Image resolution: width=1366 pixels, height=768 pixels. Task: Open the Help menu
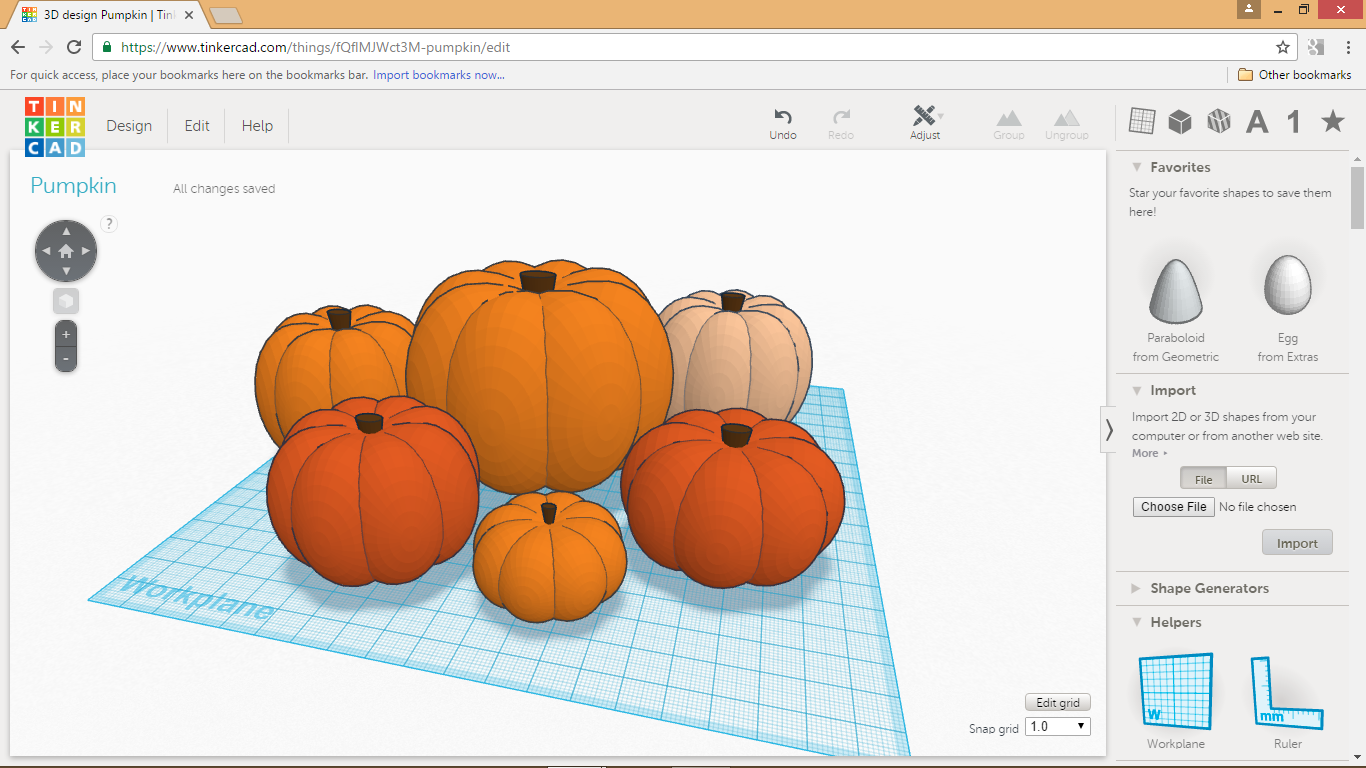(x=257, y=125)
